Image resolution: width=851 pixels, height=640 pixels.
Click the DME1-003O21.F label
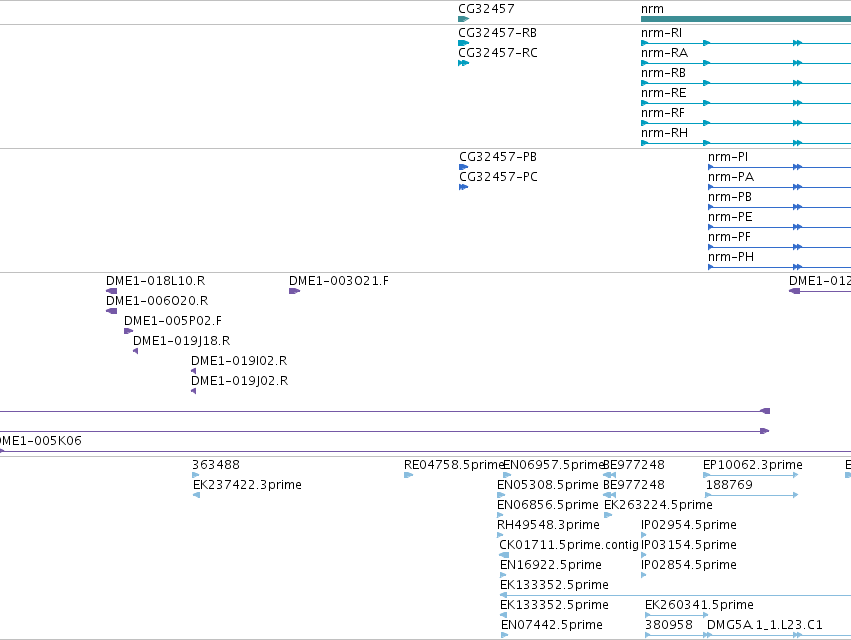[339, 281]
